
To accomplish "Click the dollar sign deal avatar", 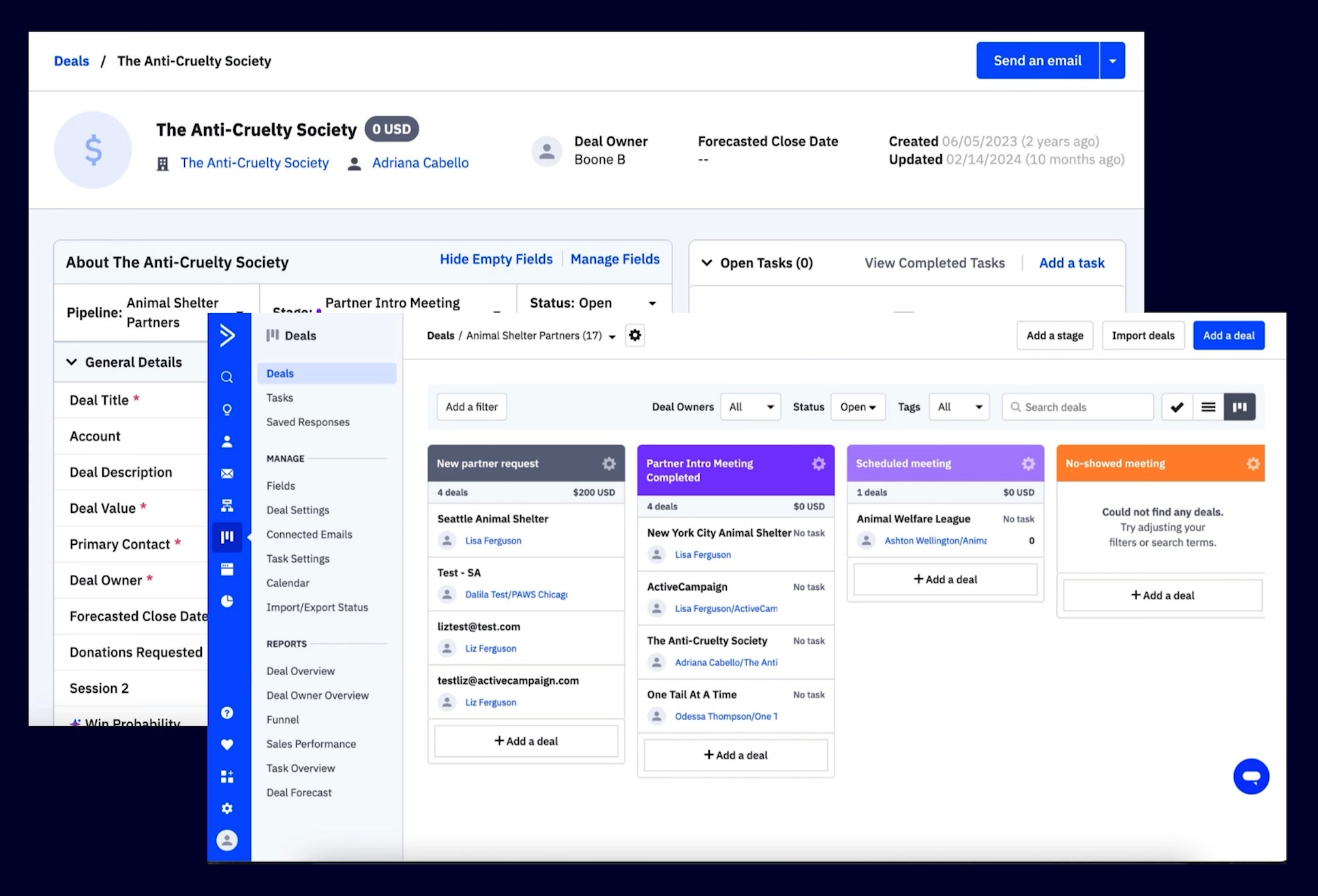I will (x=93, y=150).
